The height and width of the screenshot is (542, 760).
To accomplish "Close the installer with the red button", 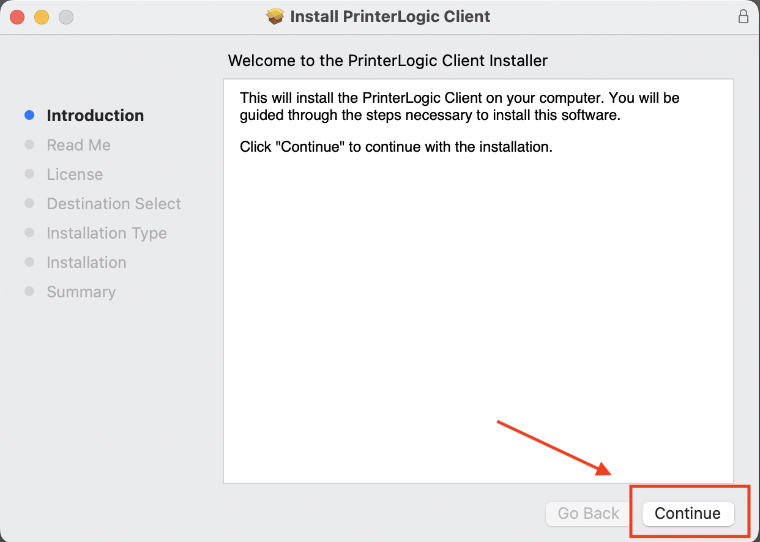I will click(18, 17).
